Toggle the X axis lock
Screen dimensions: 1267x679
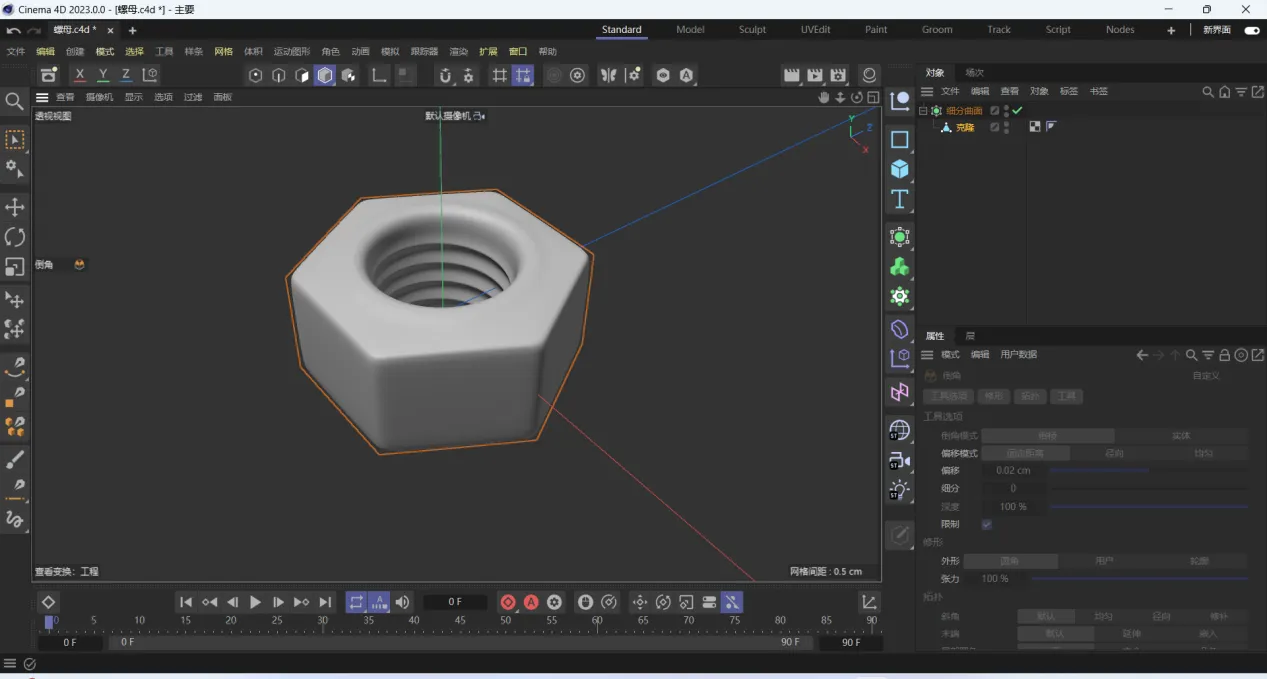80,75
